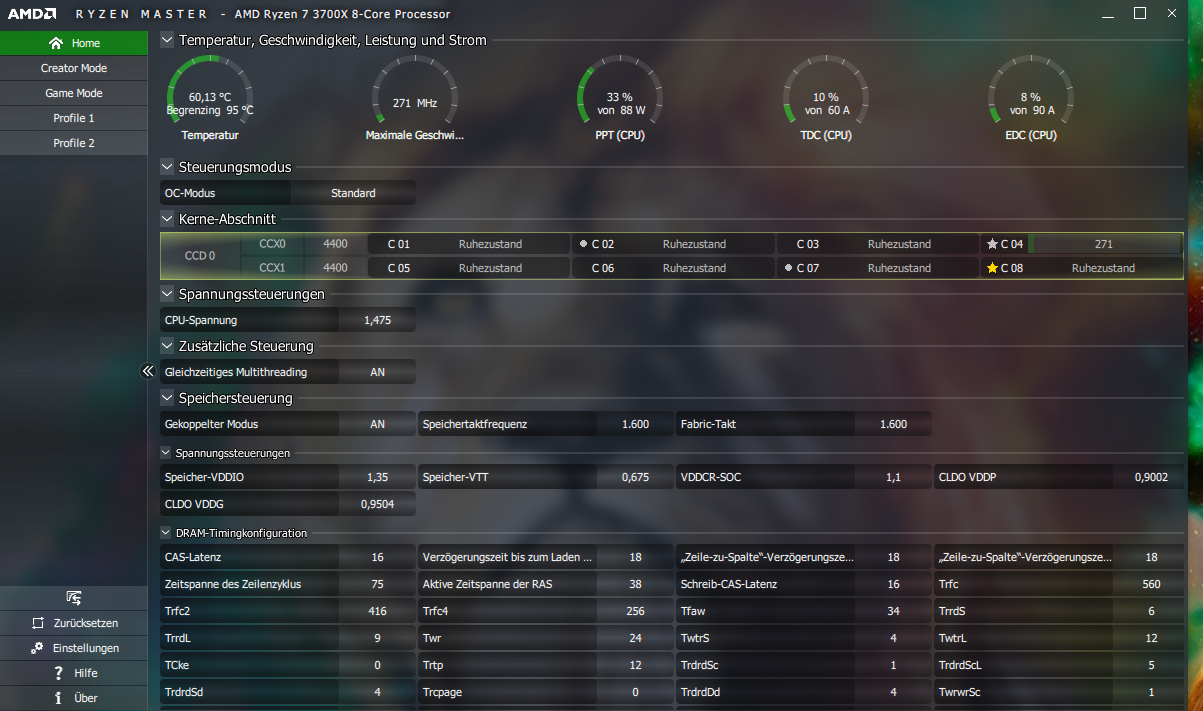Click the Maximale Geschwindigkeit gauge

pyautogui.click(x=415, y=97)
